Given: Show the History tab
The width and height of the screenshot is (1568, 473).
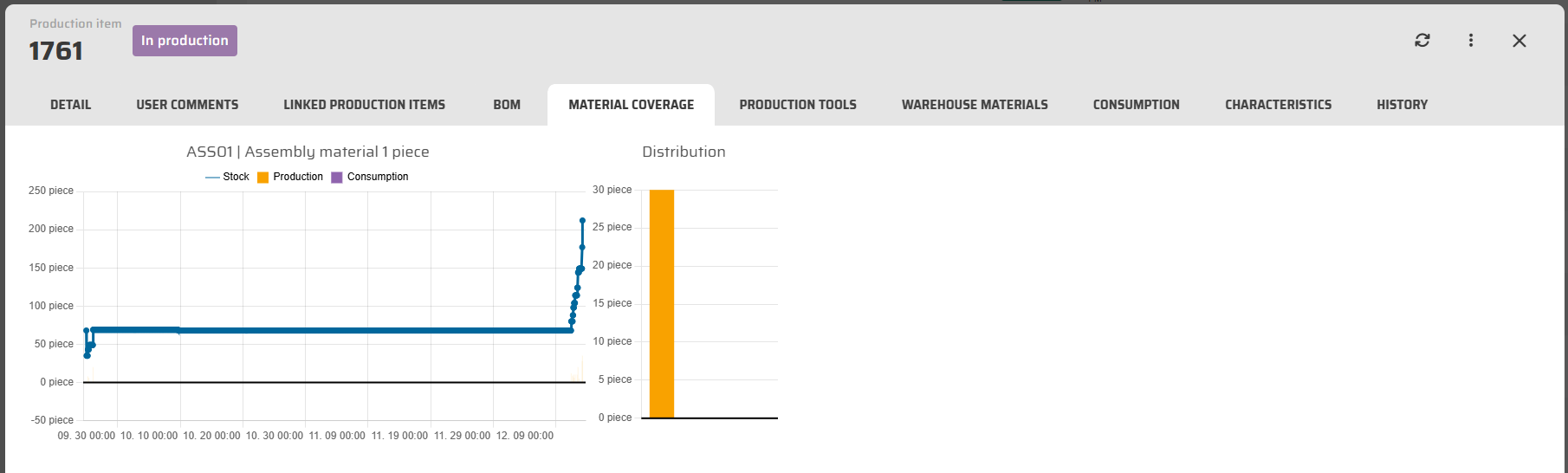Looking at the screenshot, I should [x=1402, y=105].
